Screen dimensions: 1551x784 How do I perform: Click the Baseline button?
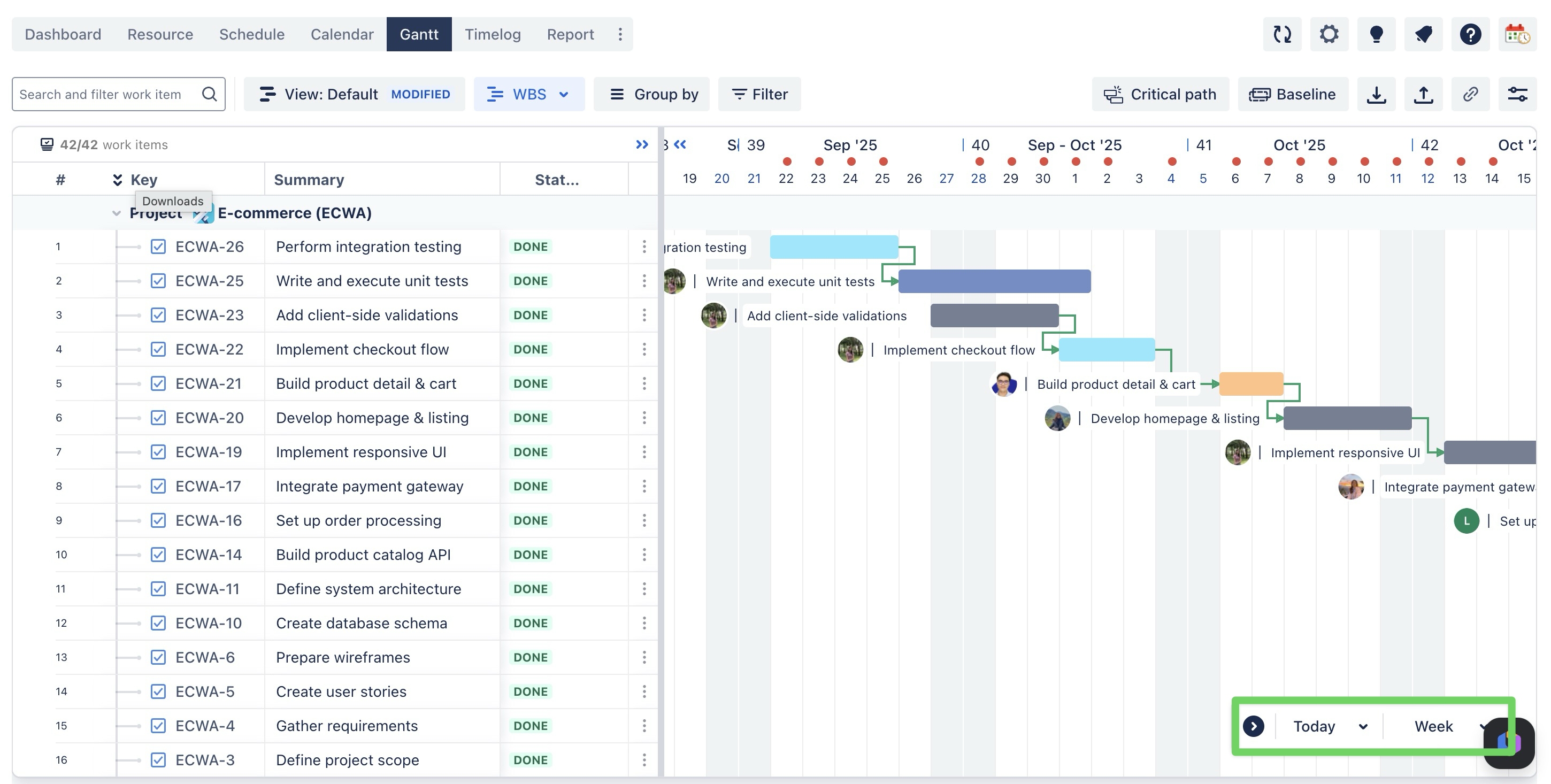(x=1293, y=95)
